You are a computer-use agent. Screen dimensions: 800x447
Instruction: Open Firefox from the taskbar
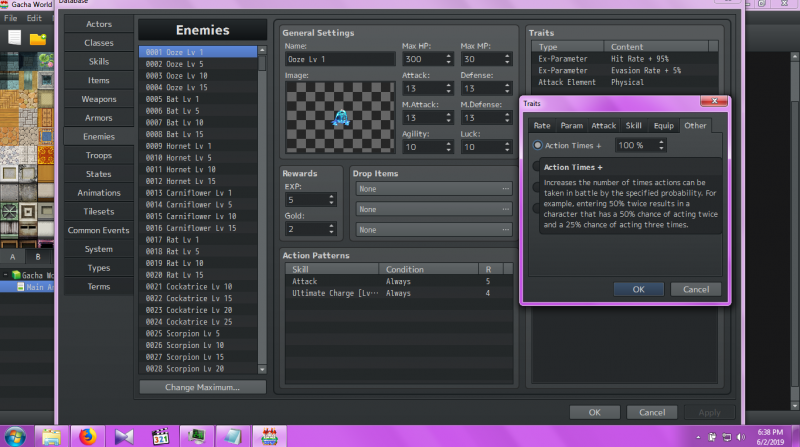[x=87, y=437]
